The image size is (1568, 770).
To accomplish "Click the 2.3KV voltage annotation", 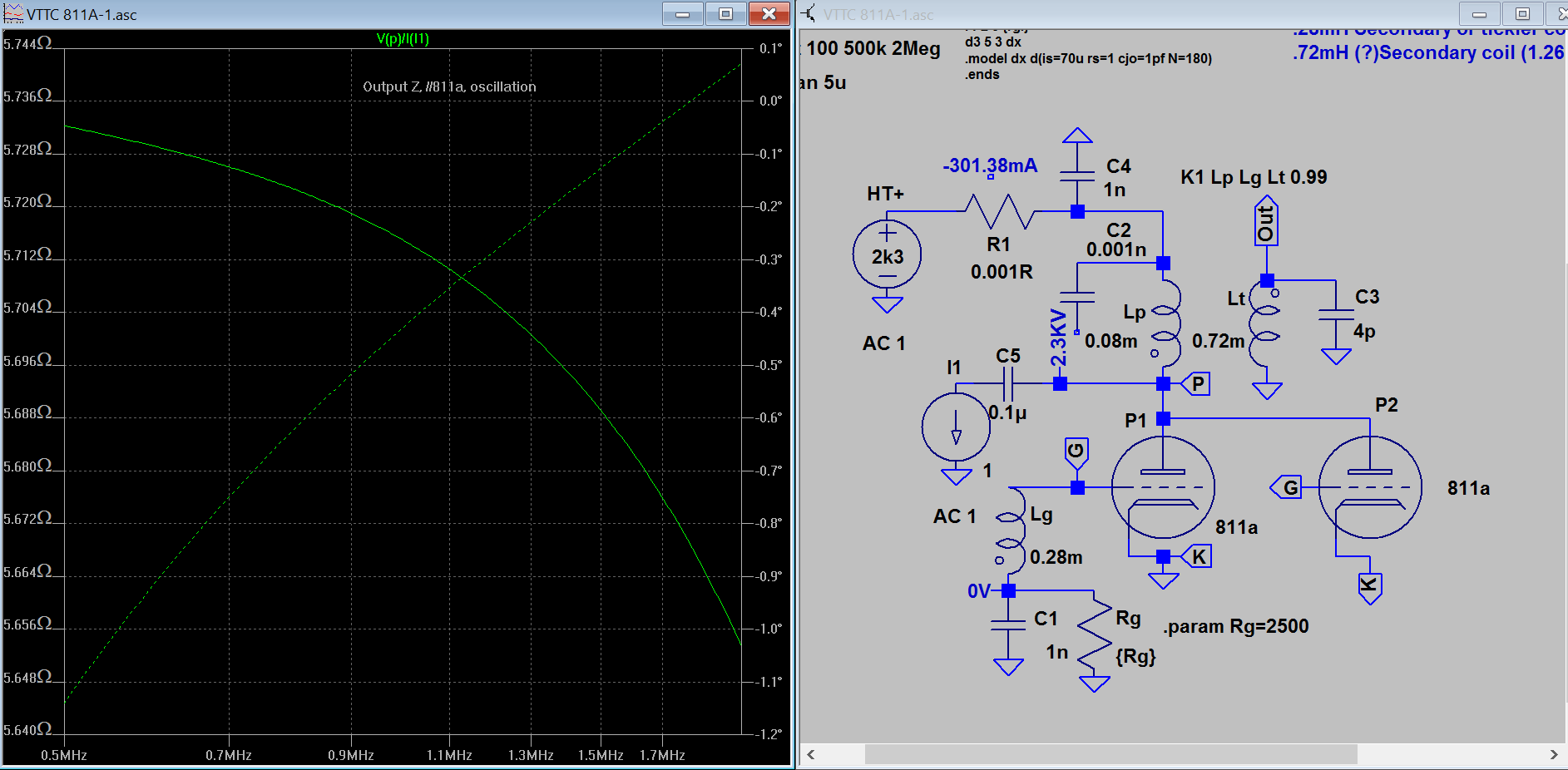I will click(1057, 338).
